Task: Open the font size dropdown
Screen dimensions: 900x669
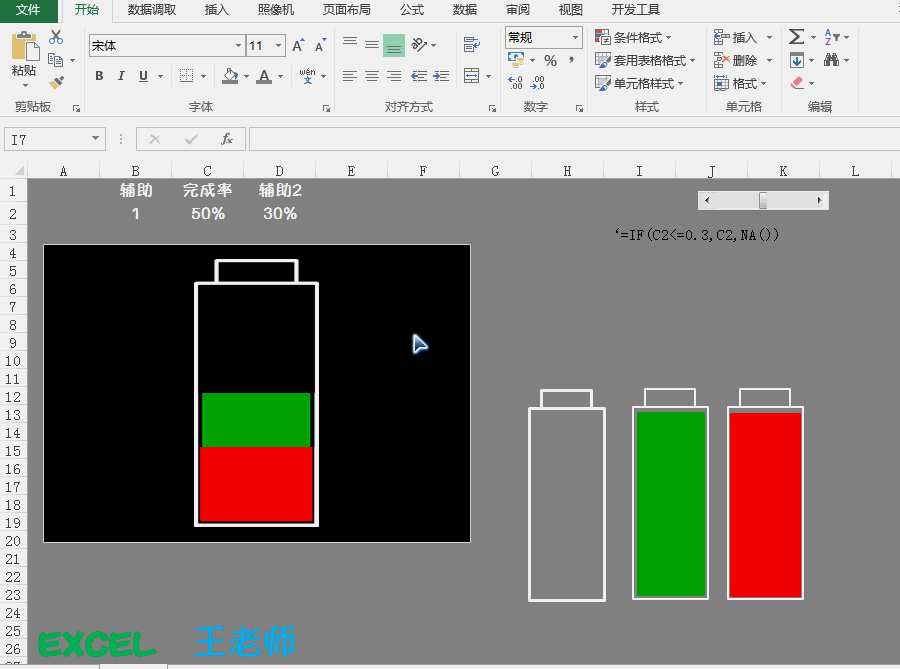Action: coord(278,45)
